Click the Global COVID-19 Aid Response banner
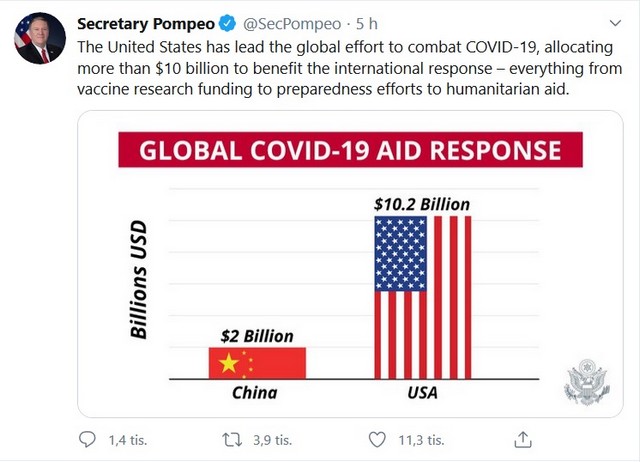This screenshot has width=640, height=462. point(350,149)
